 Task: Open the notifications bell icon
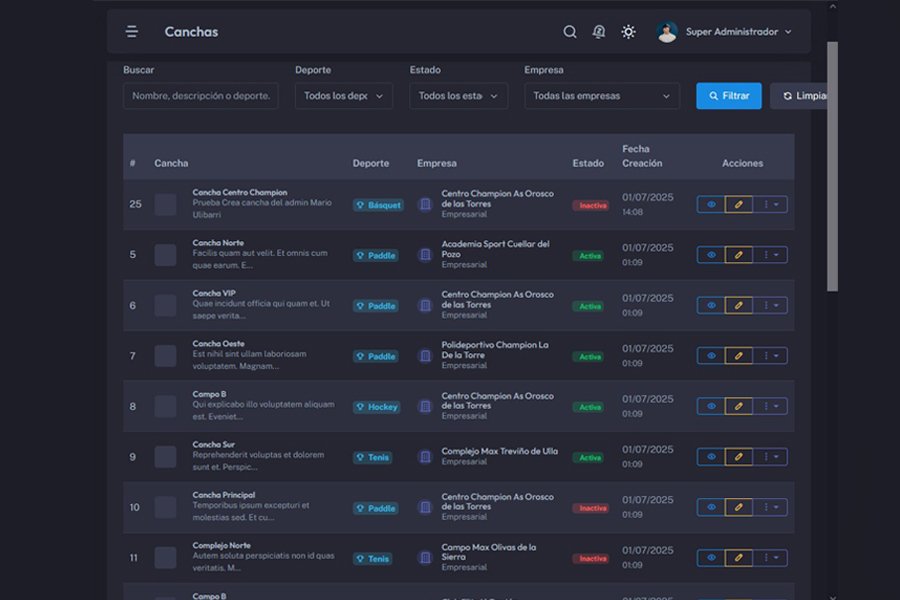pyautogui.click(x=599, y=32)
